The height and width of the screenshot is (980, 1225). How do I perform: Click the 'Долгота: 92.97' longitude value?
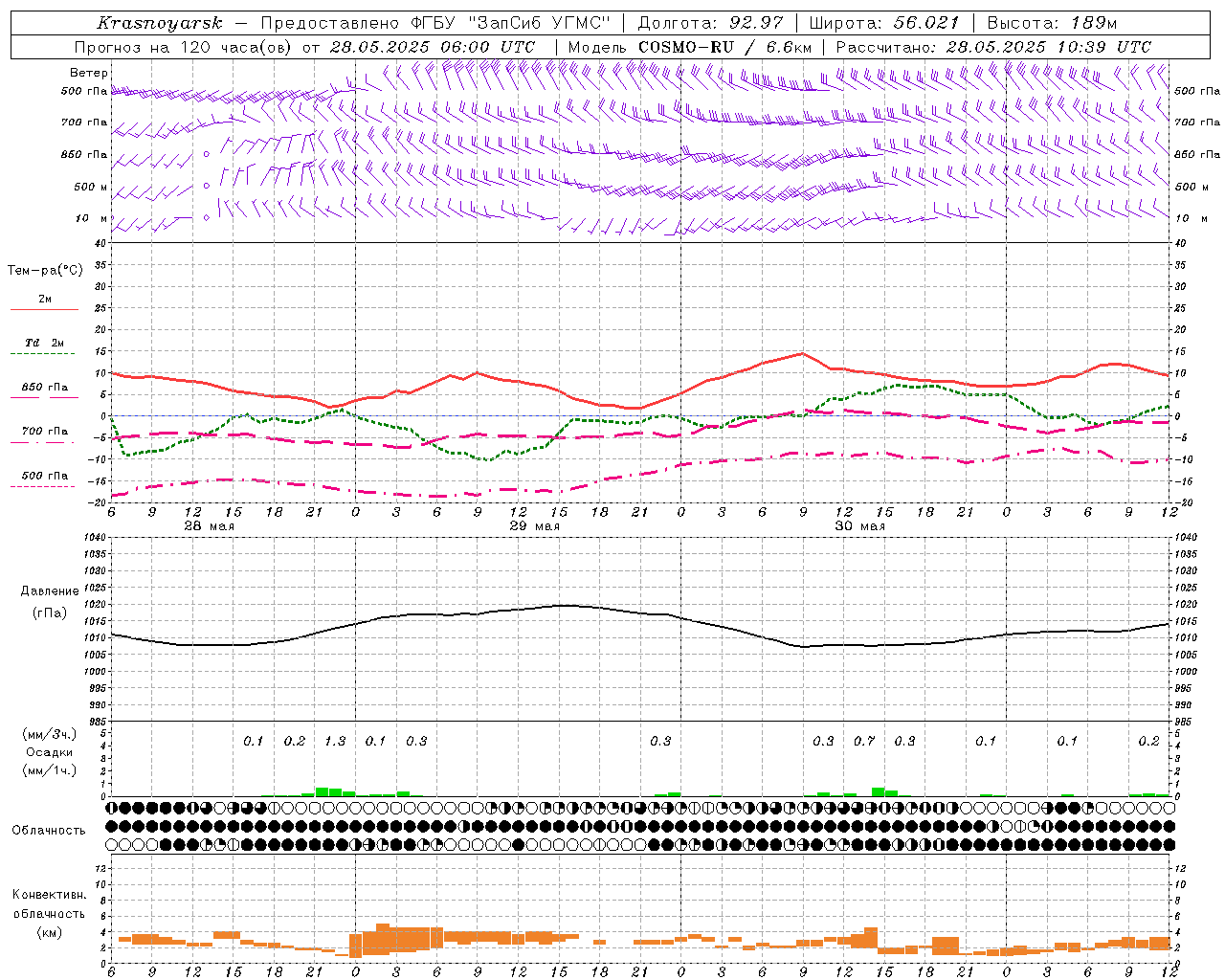(x=710, y=23)
